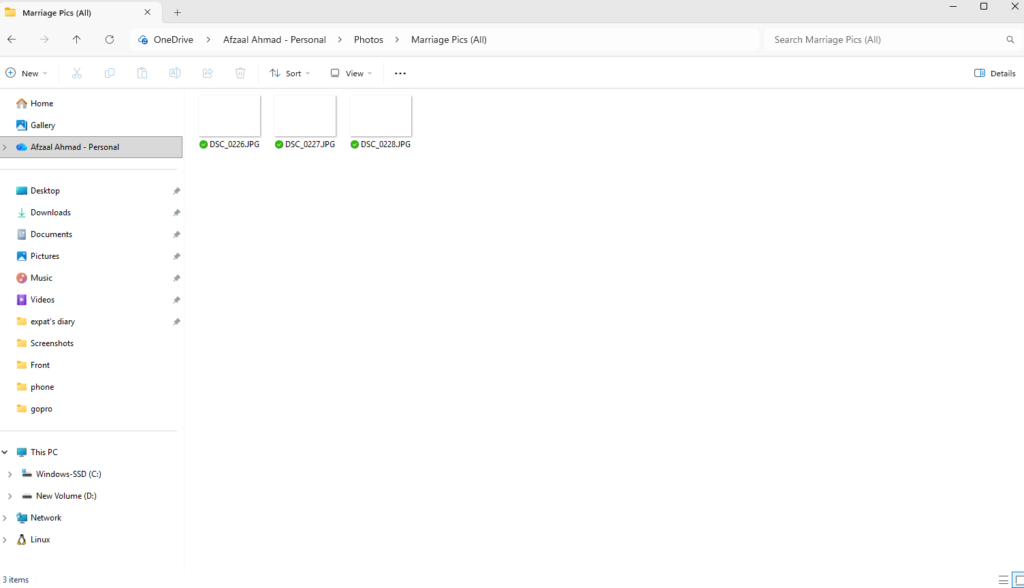Select the DSC_0227.JPG thumbnail
The width and height of the screenshot is (1024, 588).
click(305, 117)
